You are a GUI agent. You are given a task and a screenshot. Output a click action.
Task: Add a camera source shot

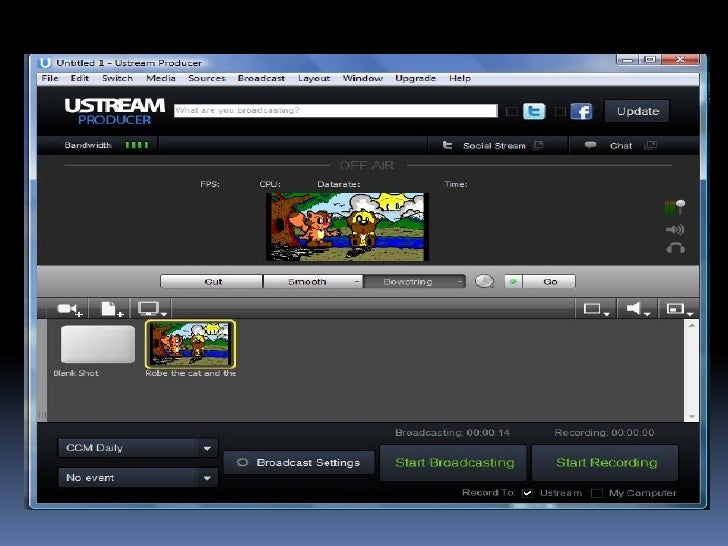click(x=69, y=309)
